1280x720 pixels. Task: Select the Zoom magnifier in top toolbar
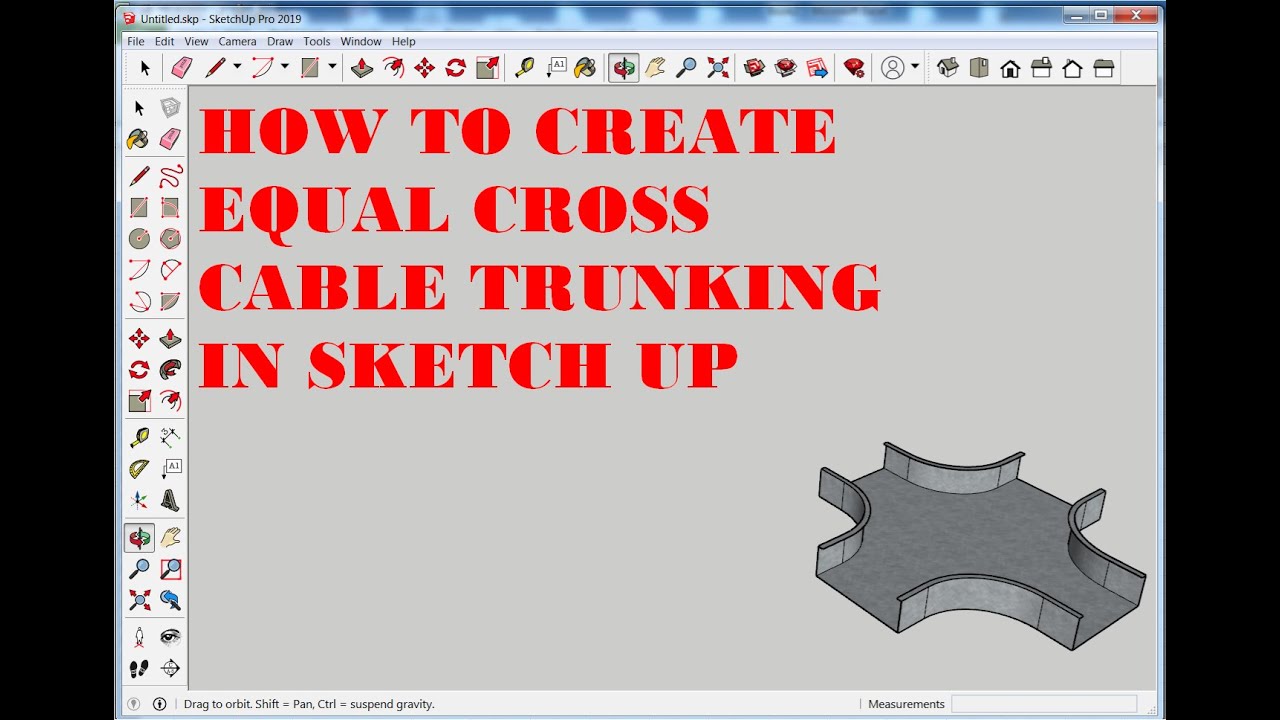[x=686, y=68]
